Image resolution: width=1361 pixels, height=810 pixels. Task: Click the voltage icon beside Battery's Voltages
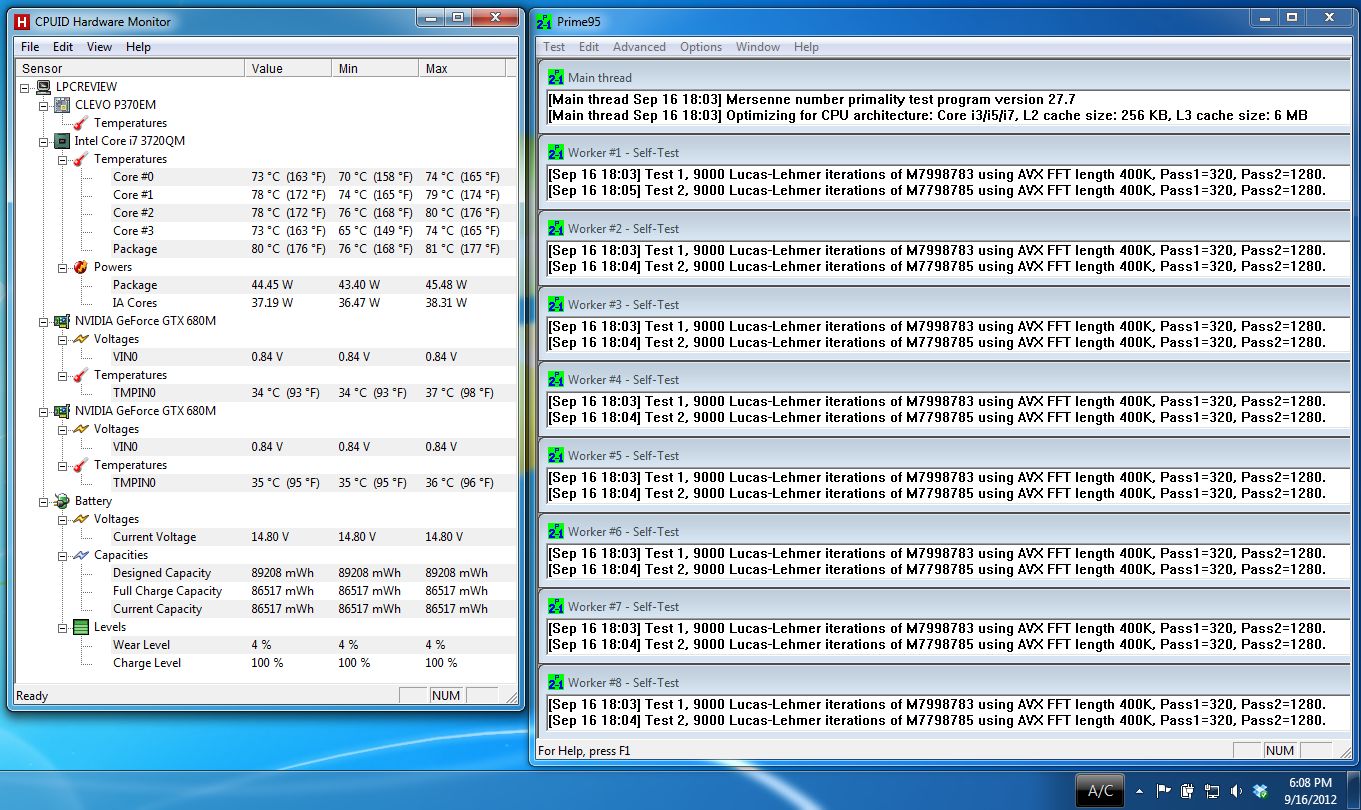point(81,519)
